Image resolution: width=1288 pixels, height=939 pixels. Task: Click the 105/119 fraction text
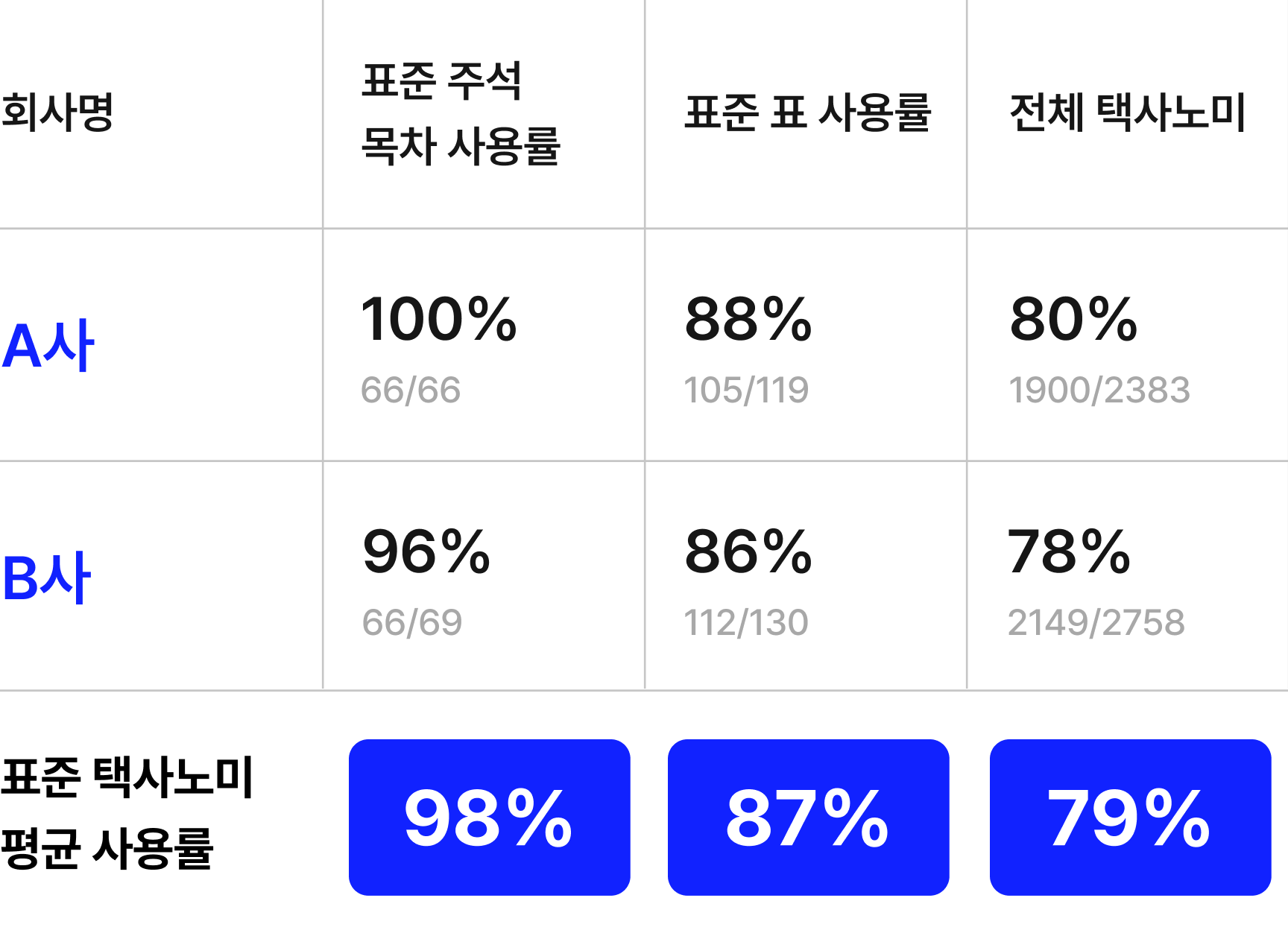click(x=746, y=390)
